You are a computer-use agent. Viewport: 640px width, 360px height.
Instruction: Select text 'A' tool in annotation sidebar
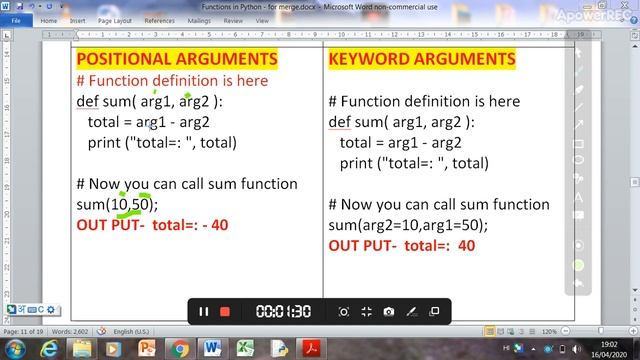click(x=578, y=197)
